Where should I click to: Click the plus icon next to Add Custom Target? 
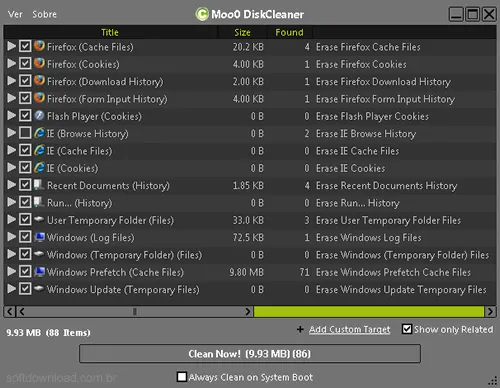300,329
